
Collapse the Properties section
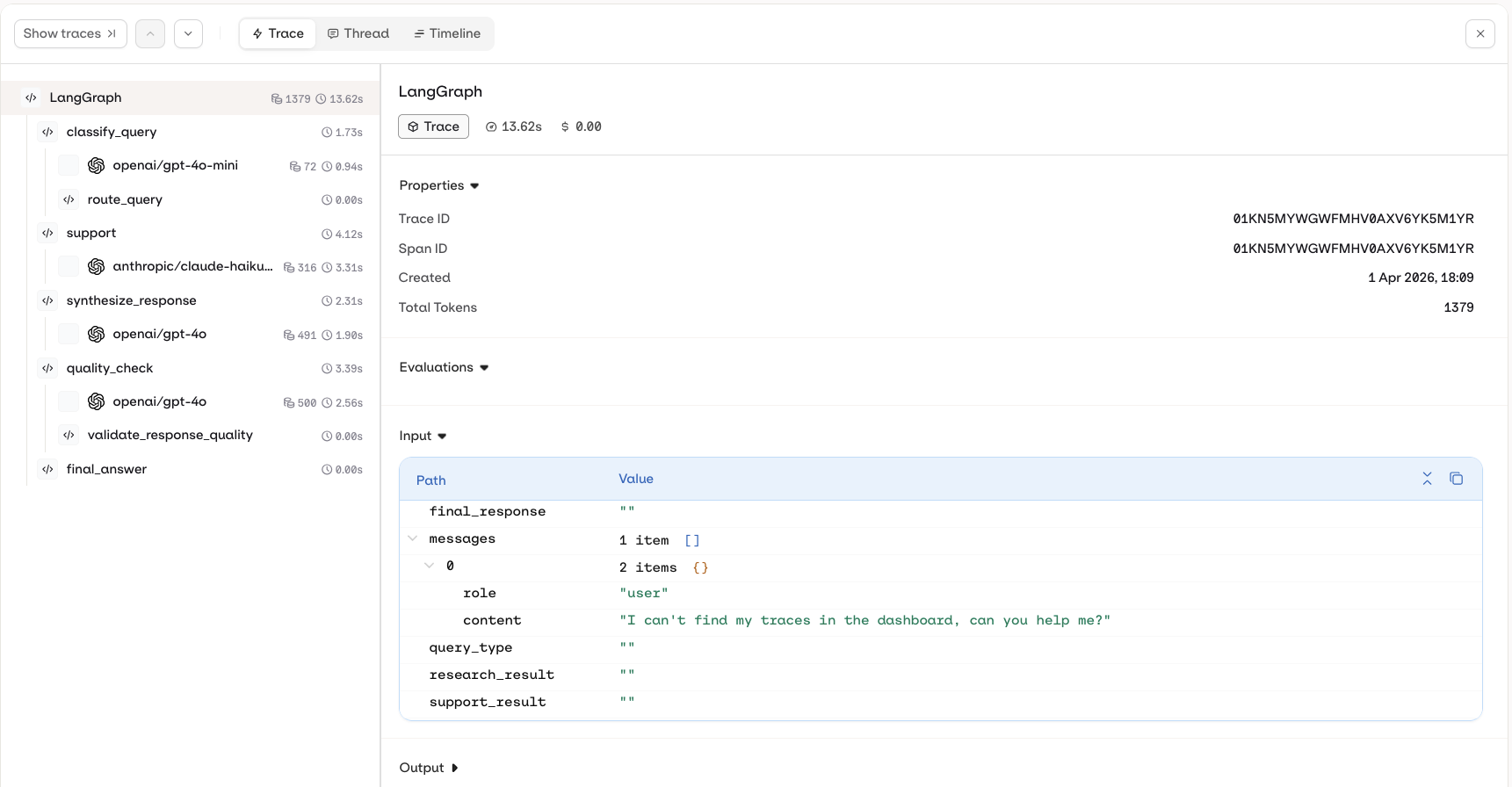click(439, 185)
